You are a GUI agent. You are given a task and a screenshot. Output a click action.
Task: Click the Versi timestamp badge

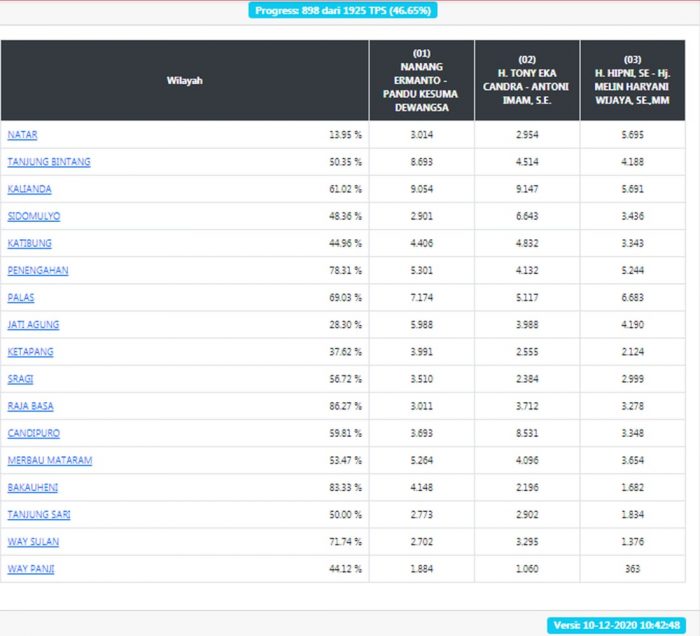click(618, 625)
